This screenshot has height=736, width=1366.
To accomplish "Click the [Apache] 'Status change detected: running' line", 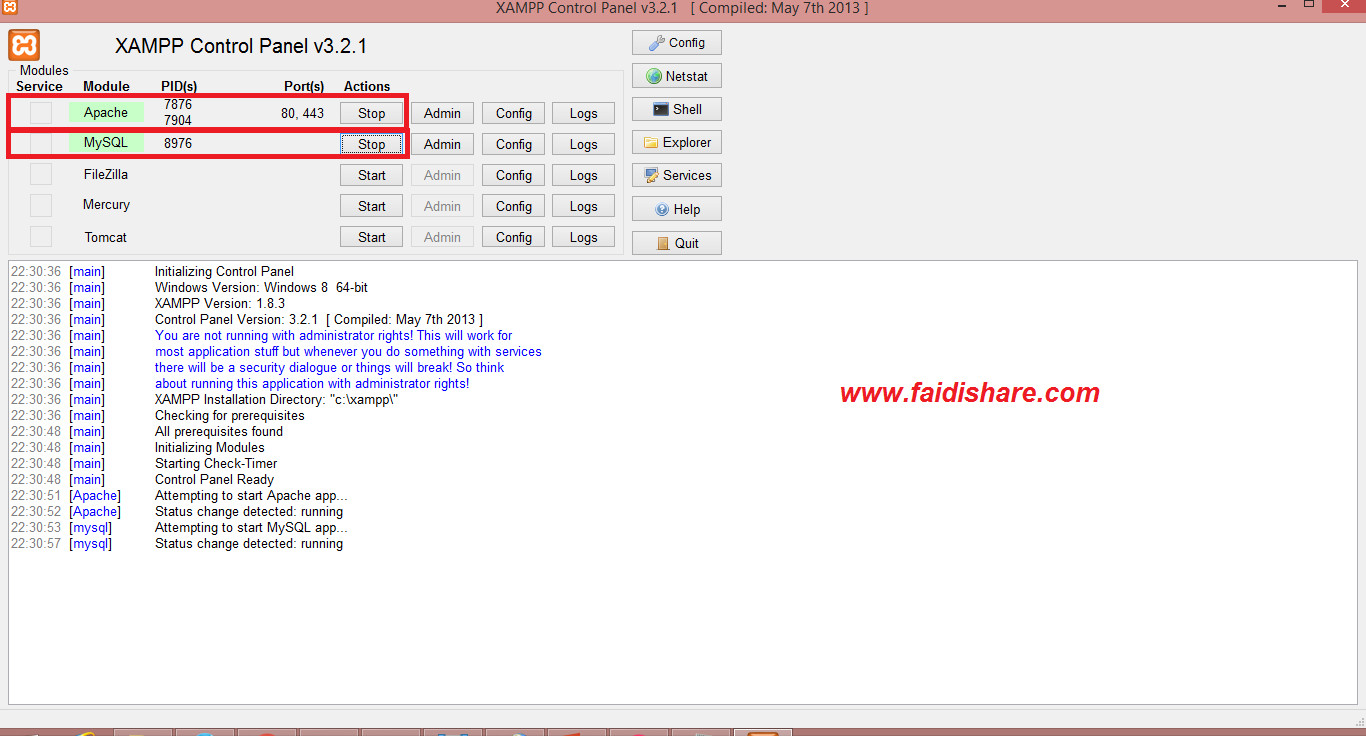I will coord(249,511).
